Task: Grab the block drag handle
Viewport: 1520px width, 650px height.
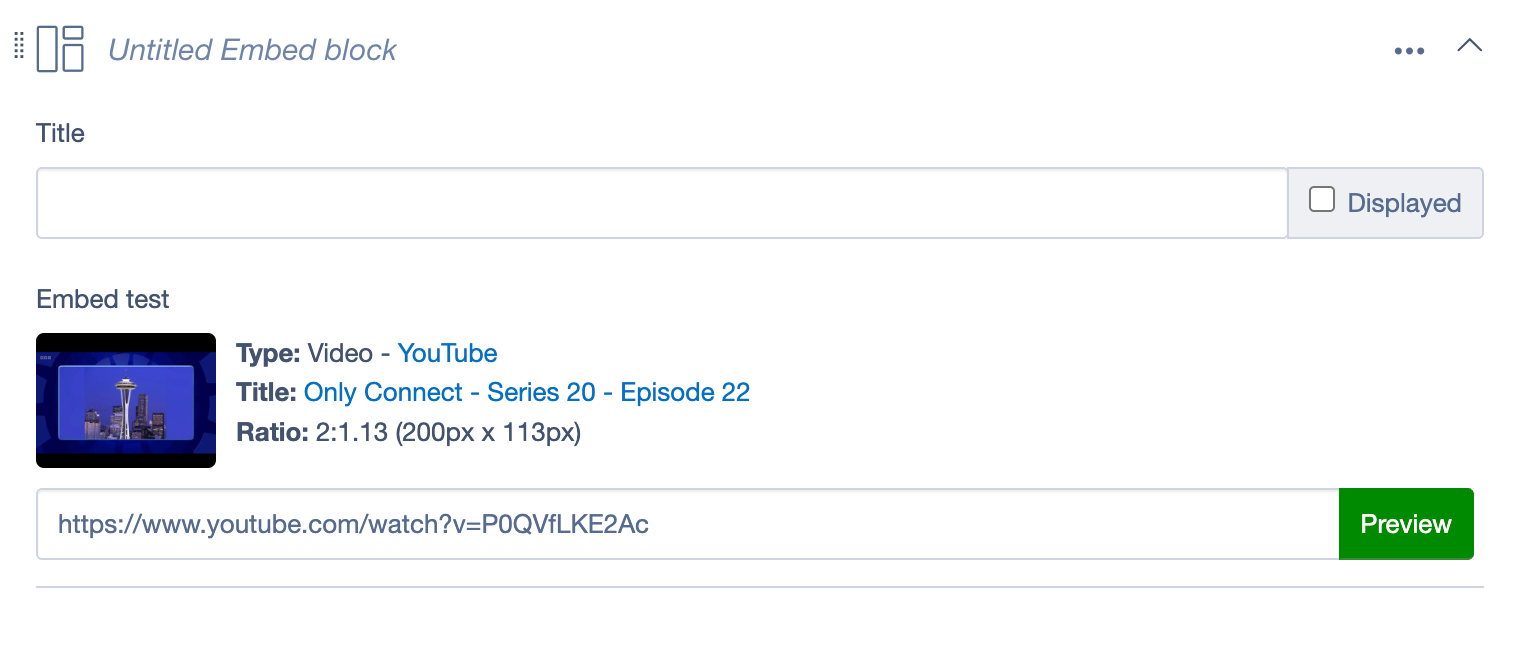Action: coord(18,47)
